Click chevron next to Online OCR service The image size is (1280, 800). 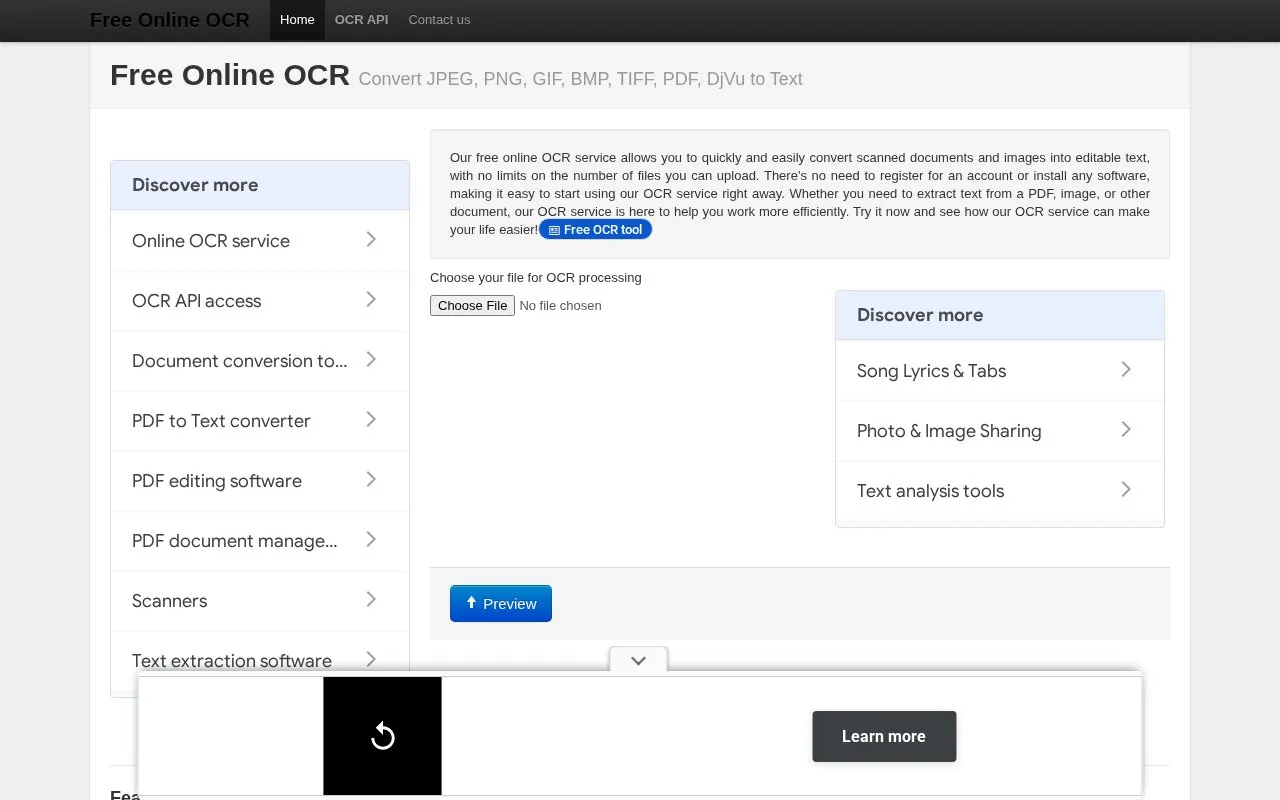coord(371,240)
